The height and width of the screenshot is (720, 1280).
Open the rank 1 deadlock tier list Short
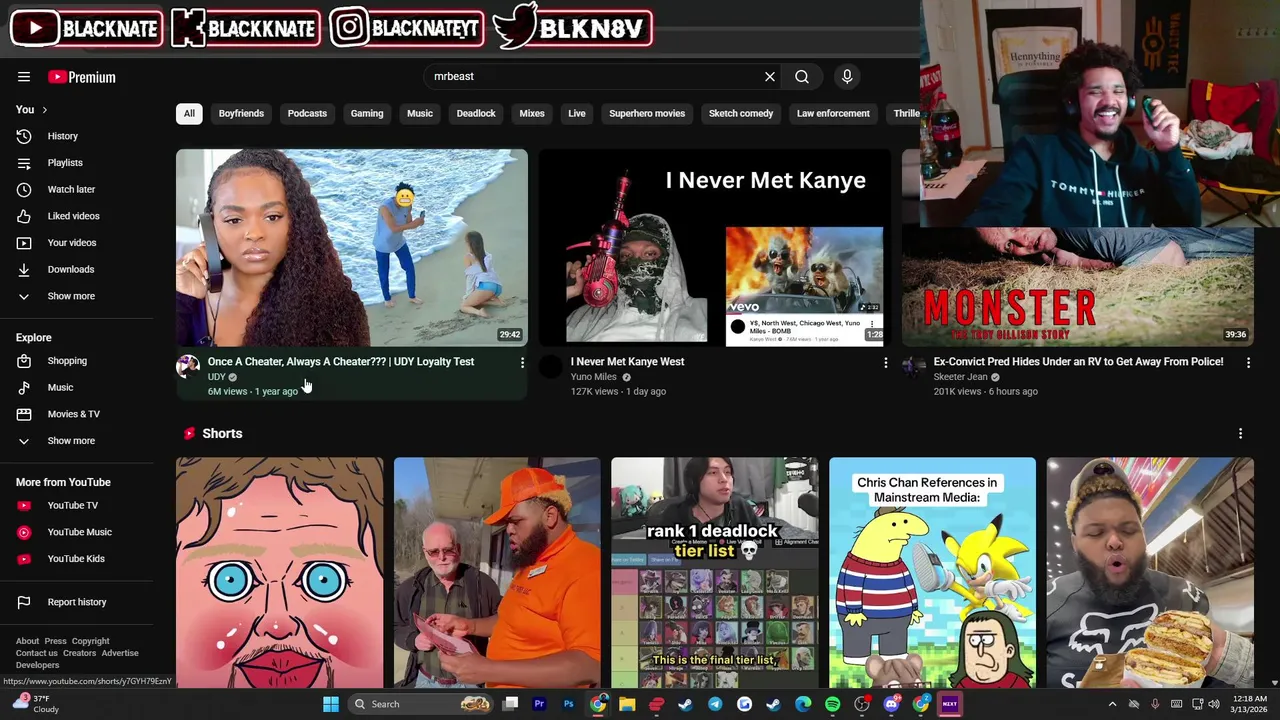[x=715, y=573]
